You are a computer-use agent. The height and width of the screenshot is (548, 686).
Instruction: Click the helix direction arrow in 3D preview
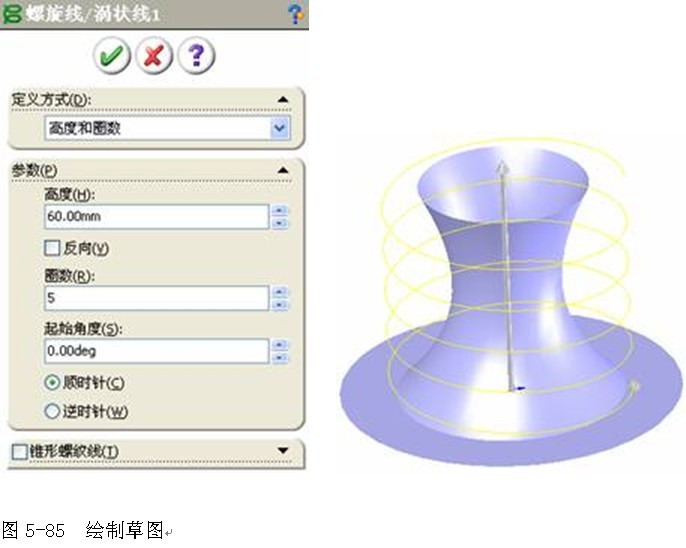[x=502, y=168]
